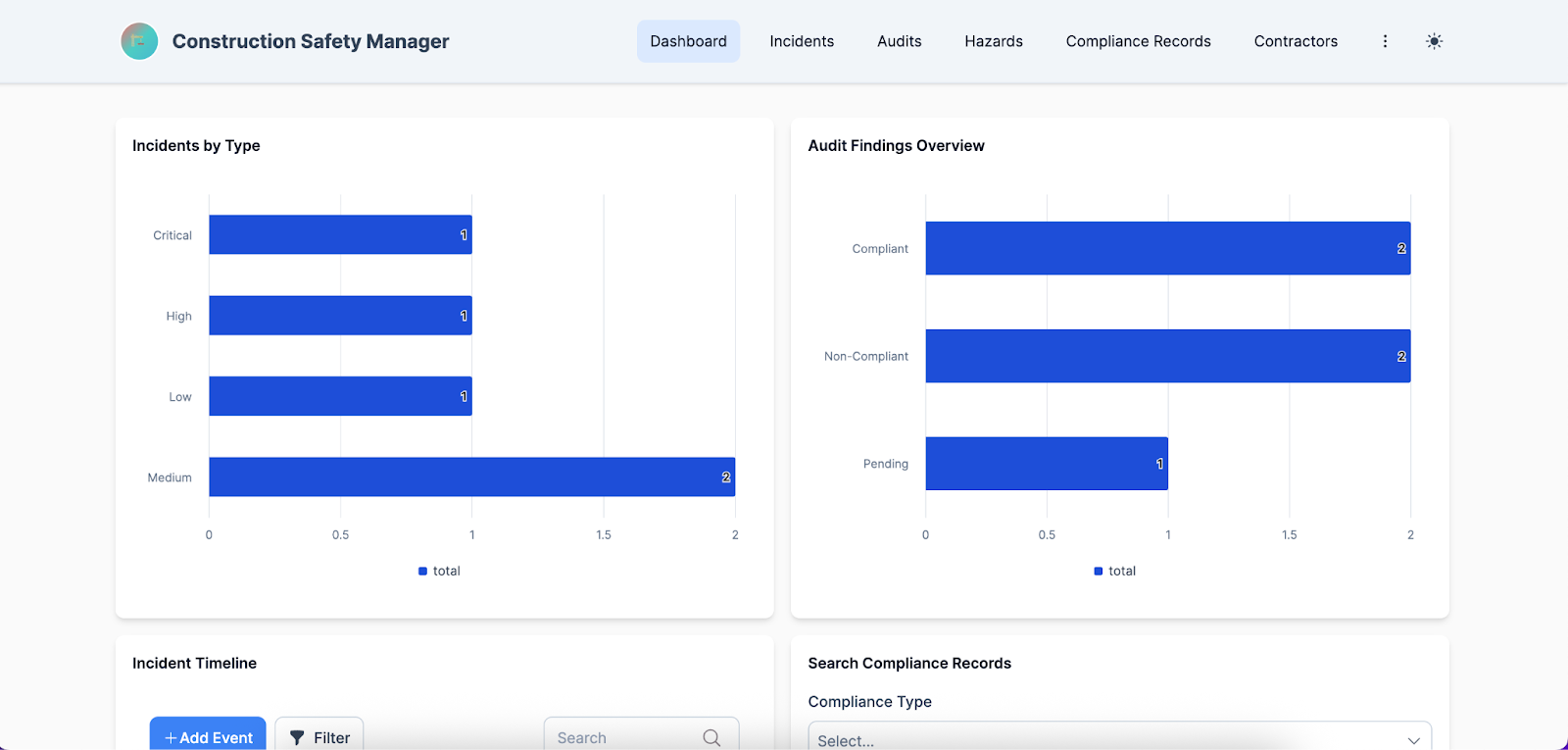
Task: Click the Incidents by Type legend color square
Action: [423, 571]
